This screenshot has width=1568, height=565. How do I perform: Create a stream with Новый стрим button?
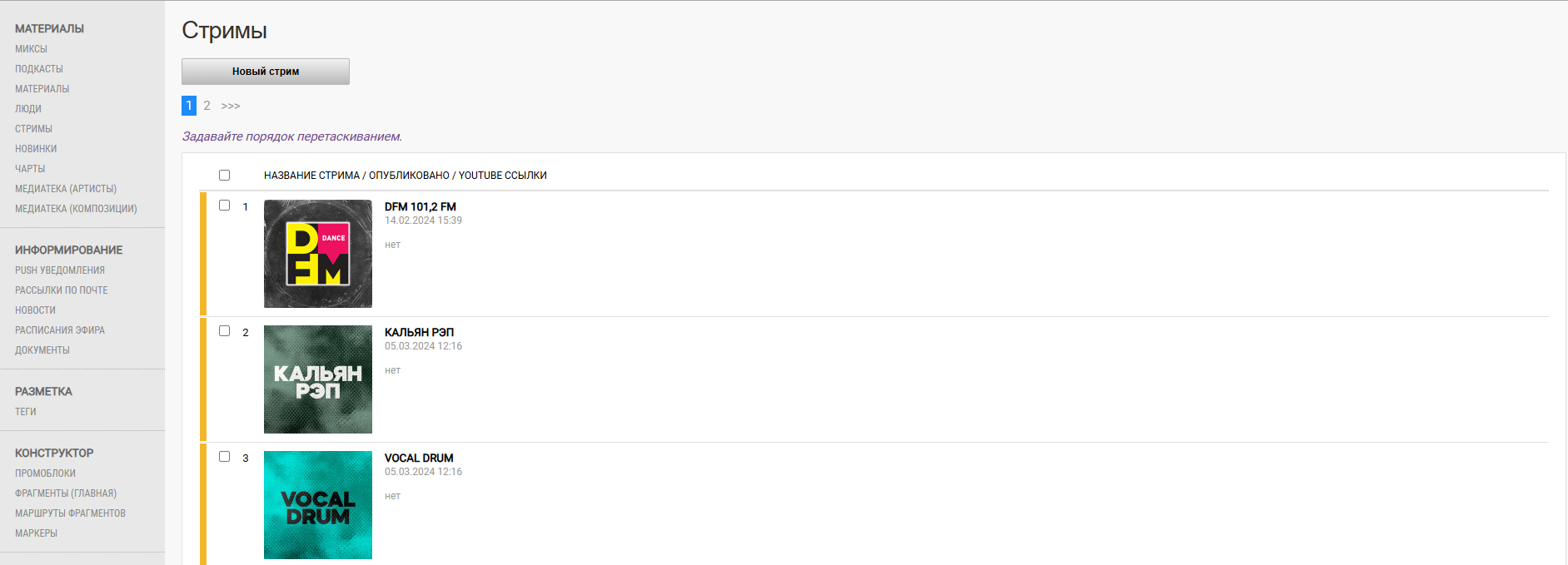(266, 72)
